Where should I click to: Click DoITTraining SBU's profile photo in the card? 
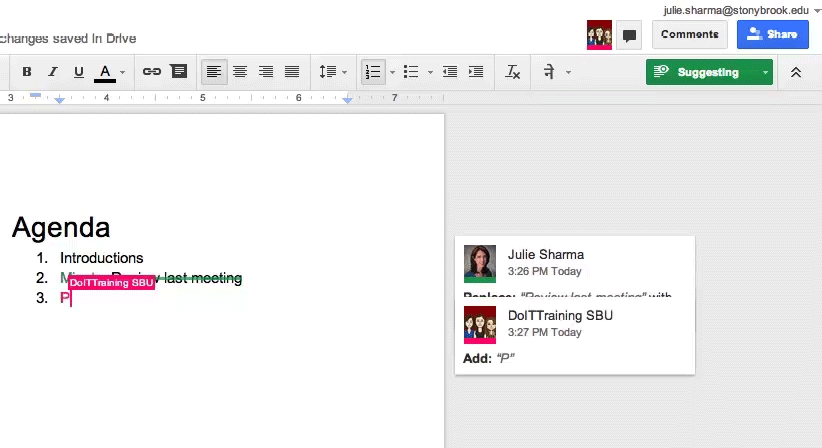point(480,325)
